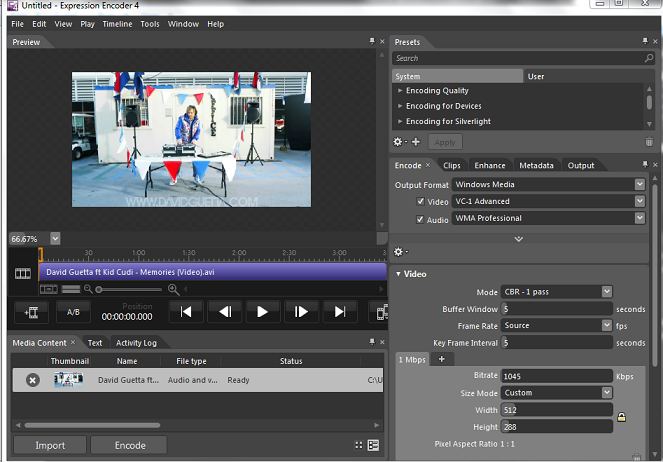
Task: Click the David Guetta media thumbnail
Action: [x=68, y=380]
